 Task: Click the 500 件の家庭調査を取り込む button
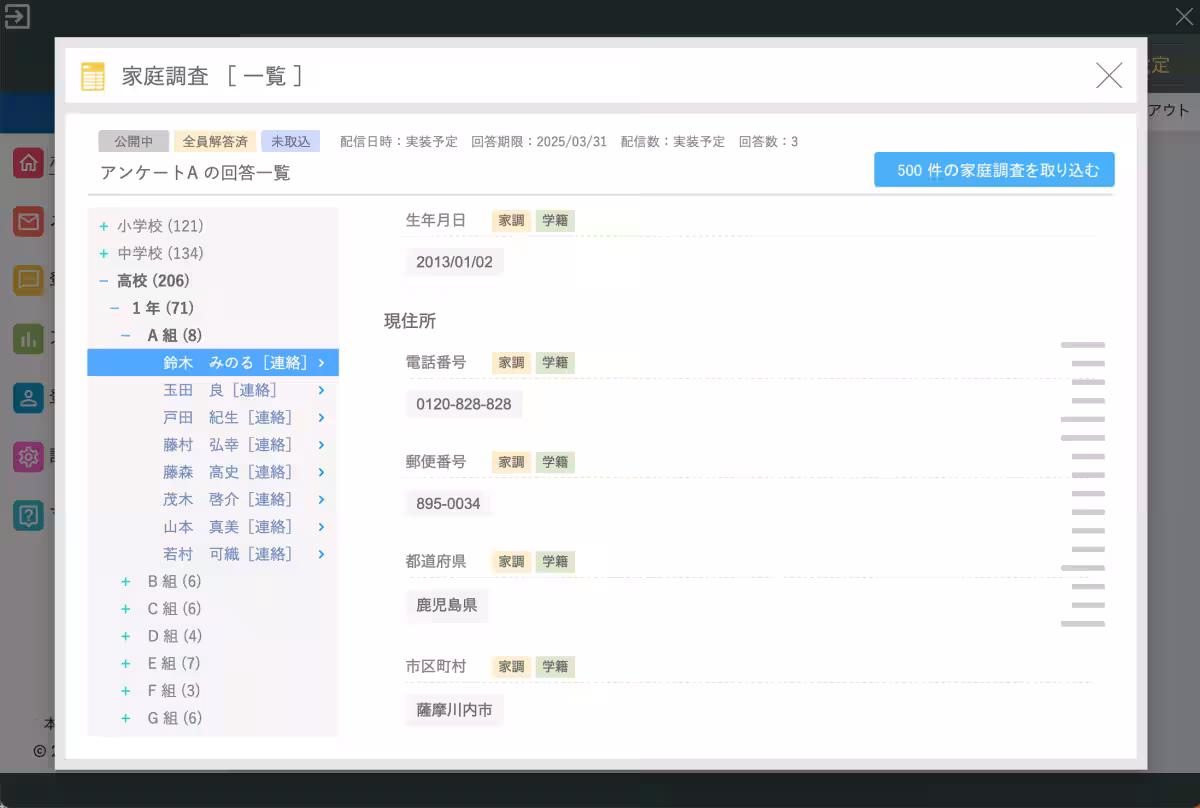[994, 169]
